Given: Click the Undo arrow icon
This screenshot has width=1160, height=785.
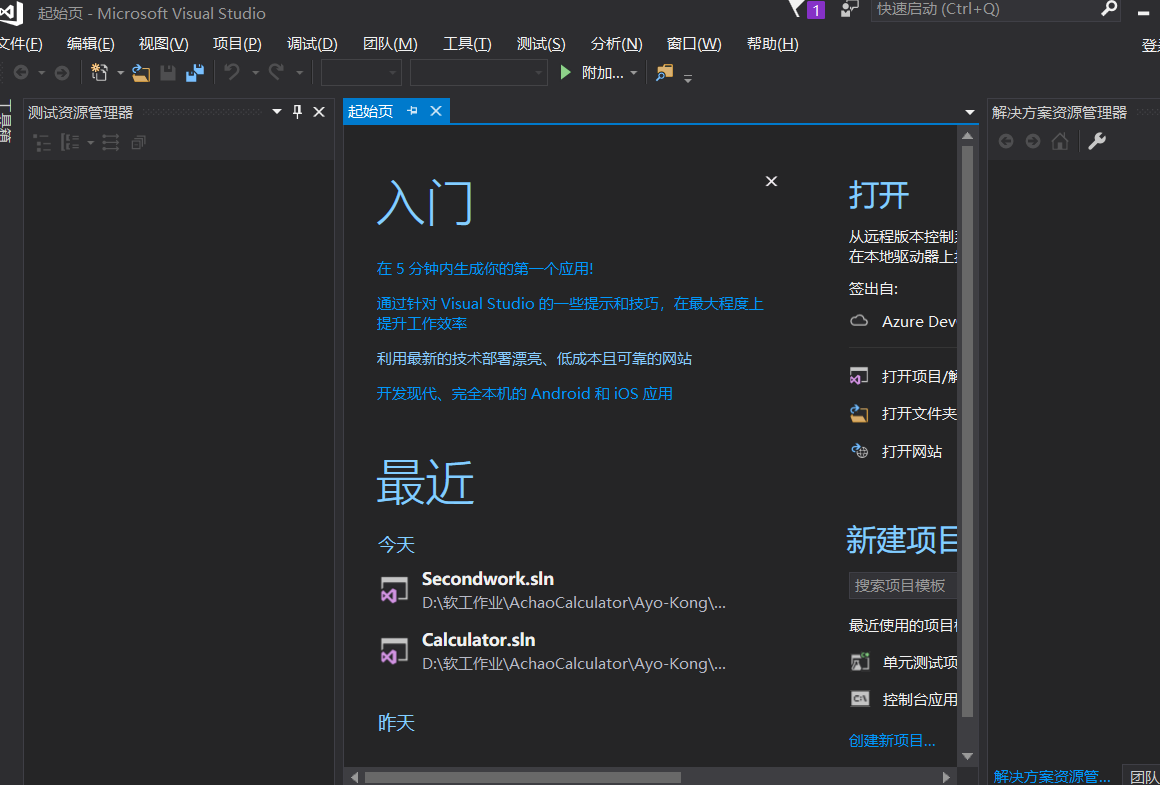Looking at the screenshot, I should point(232,72).
